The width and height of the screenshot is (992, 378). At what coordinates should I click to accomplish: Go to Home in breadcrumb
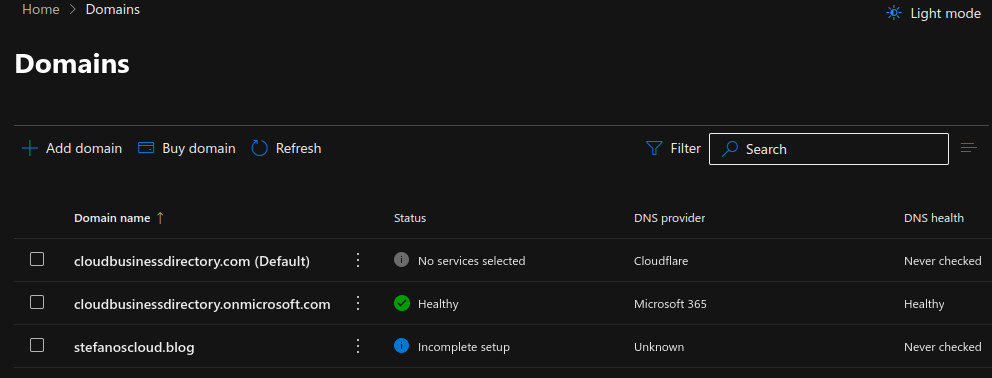[40, 9]
